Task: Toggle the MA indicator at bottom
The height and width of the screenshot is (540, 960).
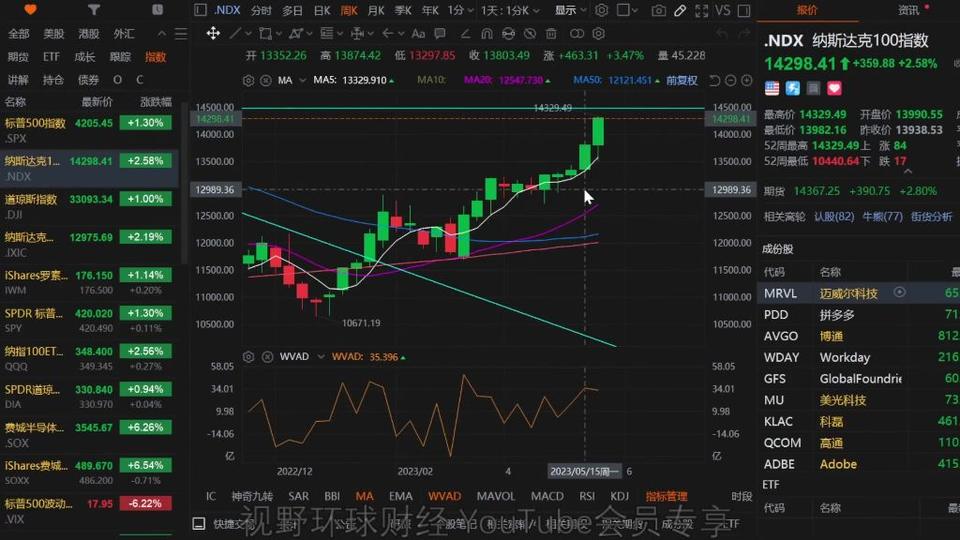Action: click(x=364, y=496)
